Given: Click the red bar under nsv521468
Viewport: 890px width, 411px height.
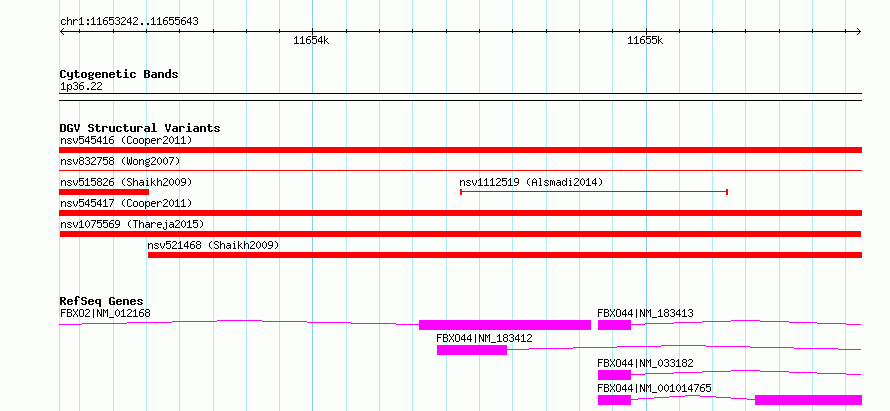Looking at the screenshot, I should pyautogui.click(x=505, y=255).
